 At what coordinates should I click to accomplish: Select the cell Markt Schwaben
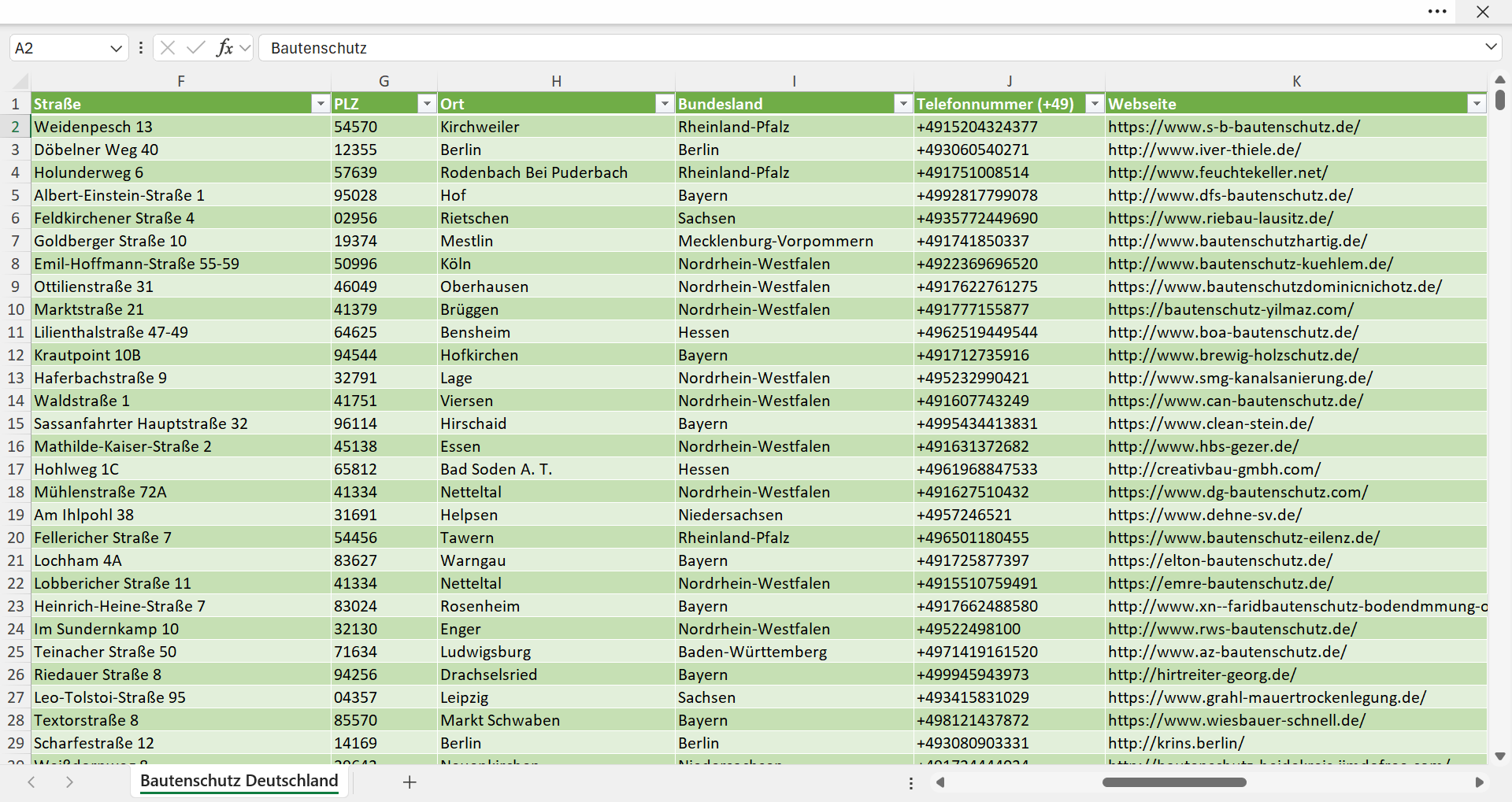click(556, 720)
